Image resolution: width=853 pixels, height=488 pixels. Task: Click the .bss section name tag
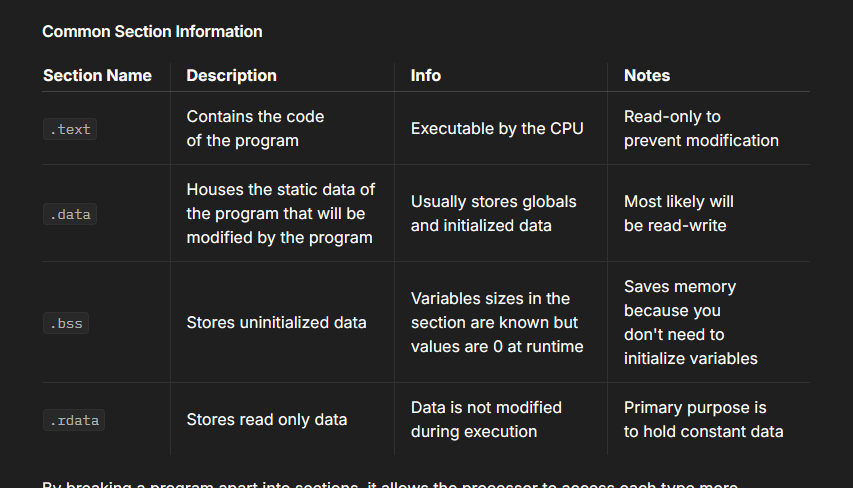tap(66, 323)
